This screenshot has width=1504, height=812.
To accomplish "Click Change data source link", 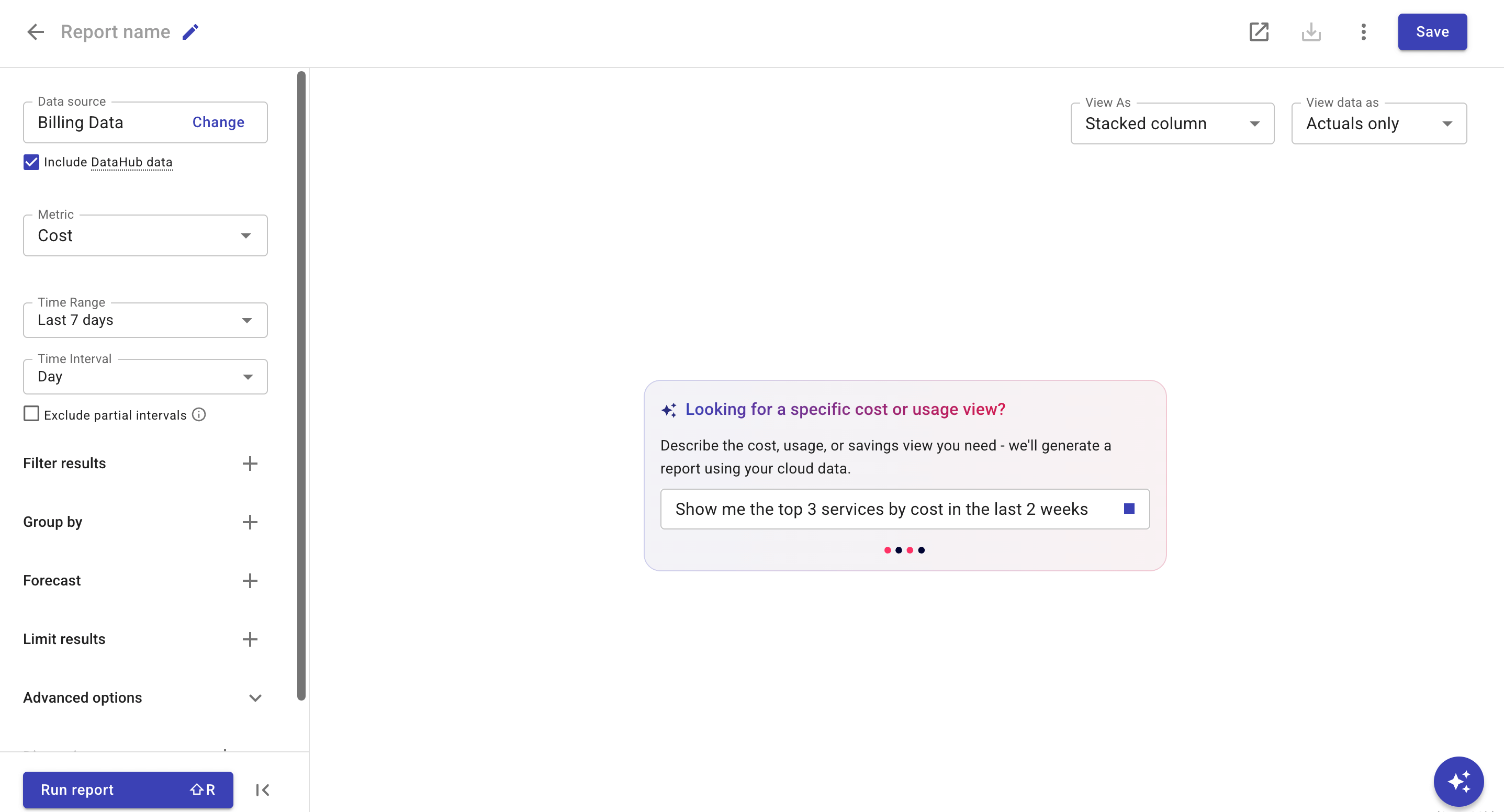I will 218,122.
